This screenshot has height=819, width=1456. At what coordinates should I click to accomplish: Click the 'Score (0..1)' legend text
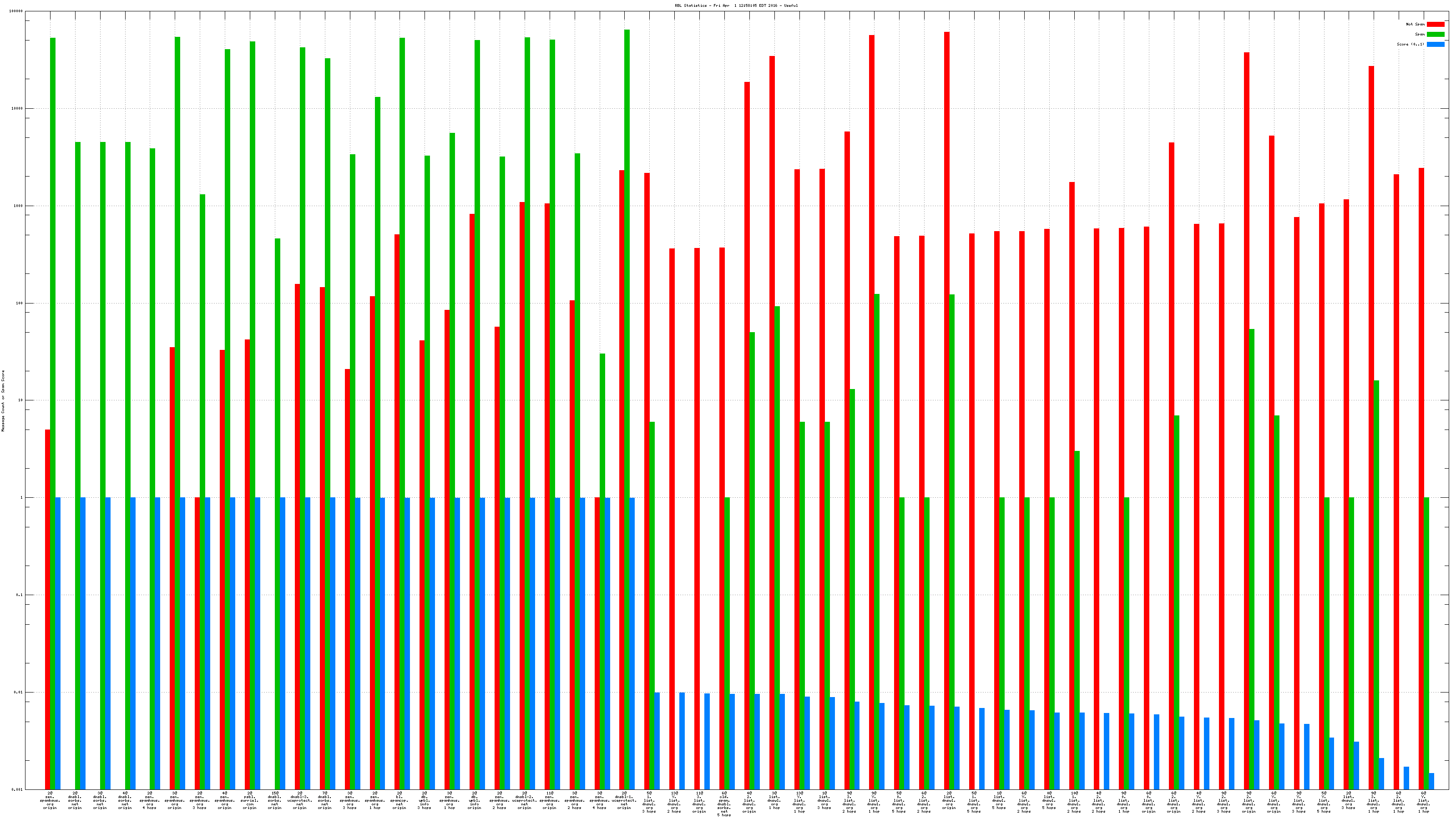(x=1410, y=44)
